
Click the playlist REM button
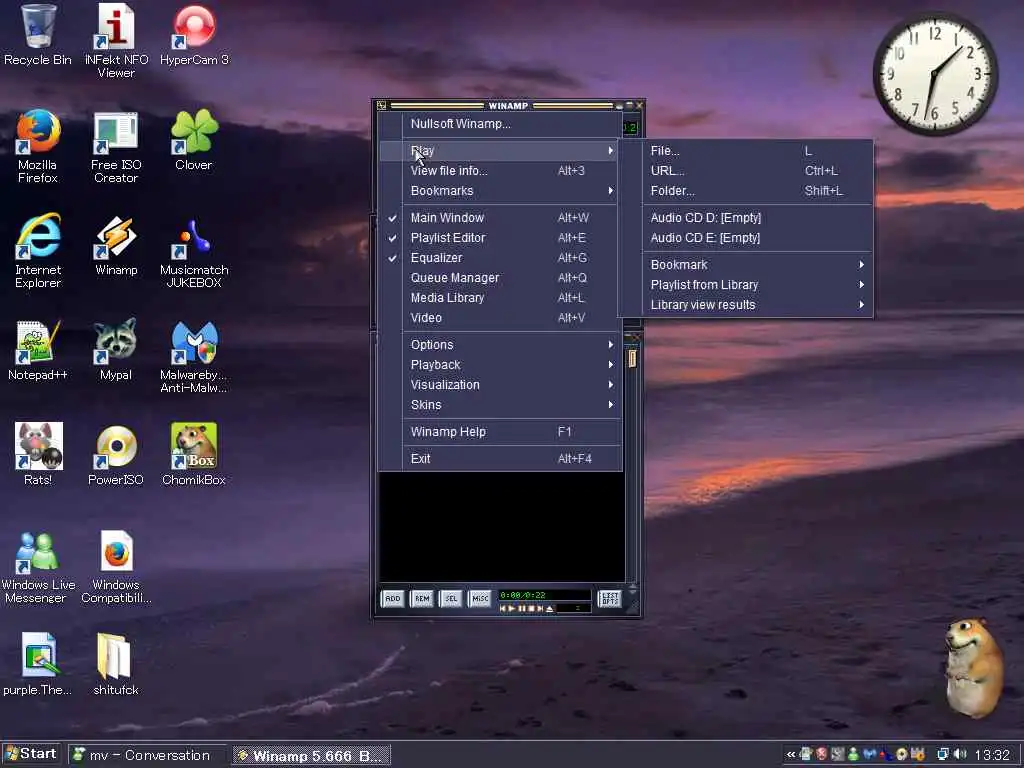422,598
